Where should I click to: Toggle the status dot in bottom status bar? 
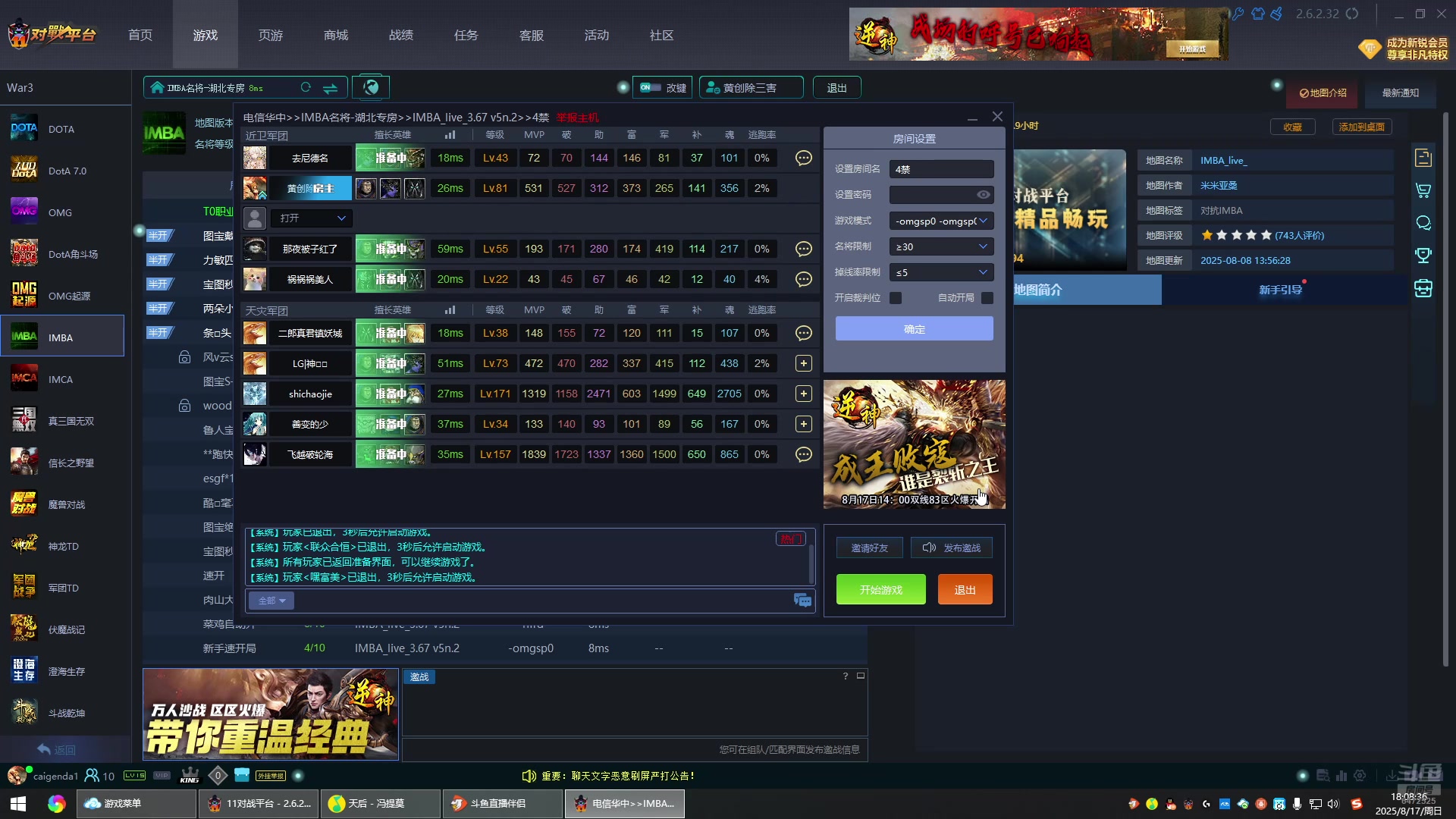click(298, 776)
